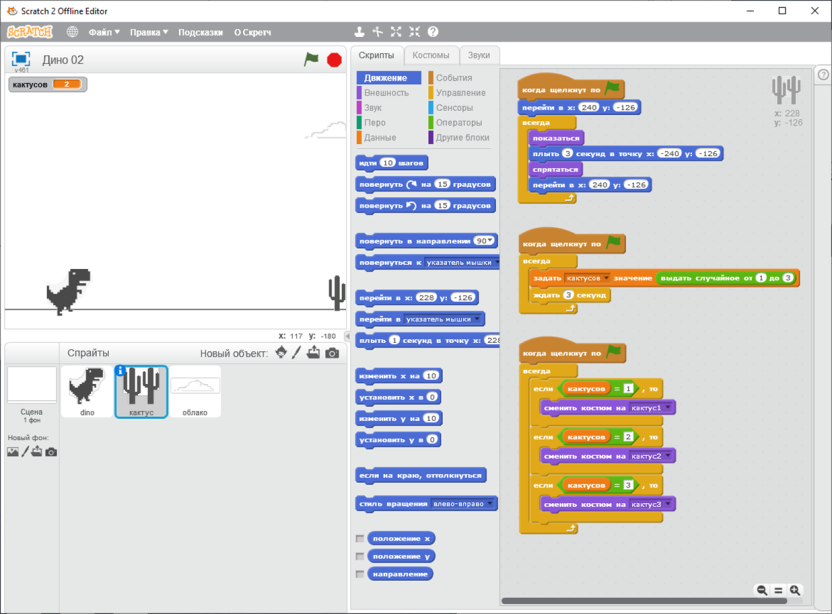Switch to the Звуки tab
Viewport: 832px width, 614px height.
479,55
